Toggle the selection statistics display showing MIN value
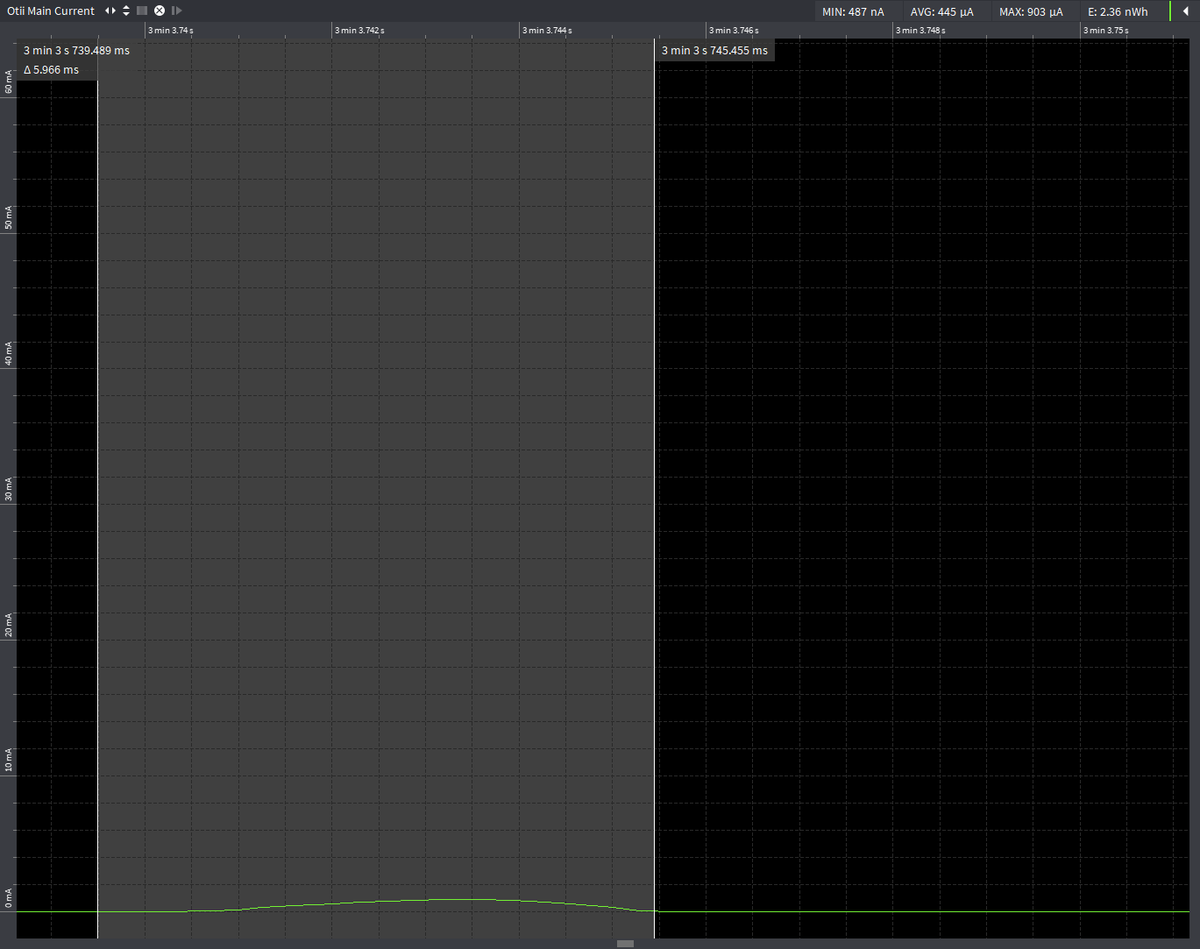Image resolution: width=1200 pixels, height=949 pixels. 853,11
